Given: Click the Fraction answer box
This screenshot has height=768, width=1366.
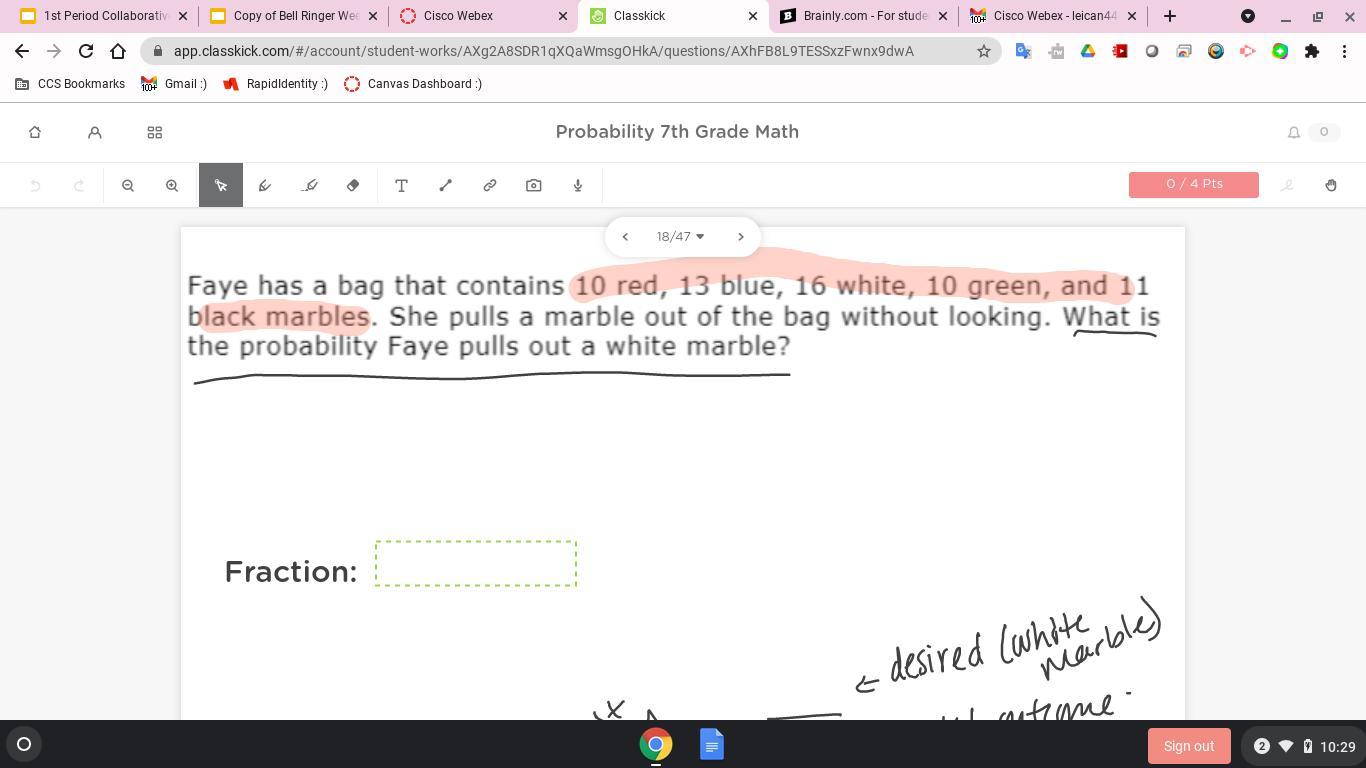Looking at the screenshot, I should (476, 563).
